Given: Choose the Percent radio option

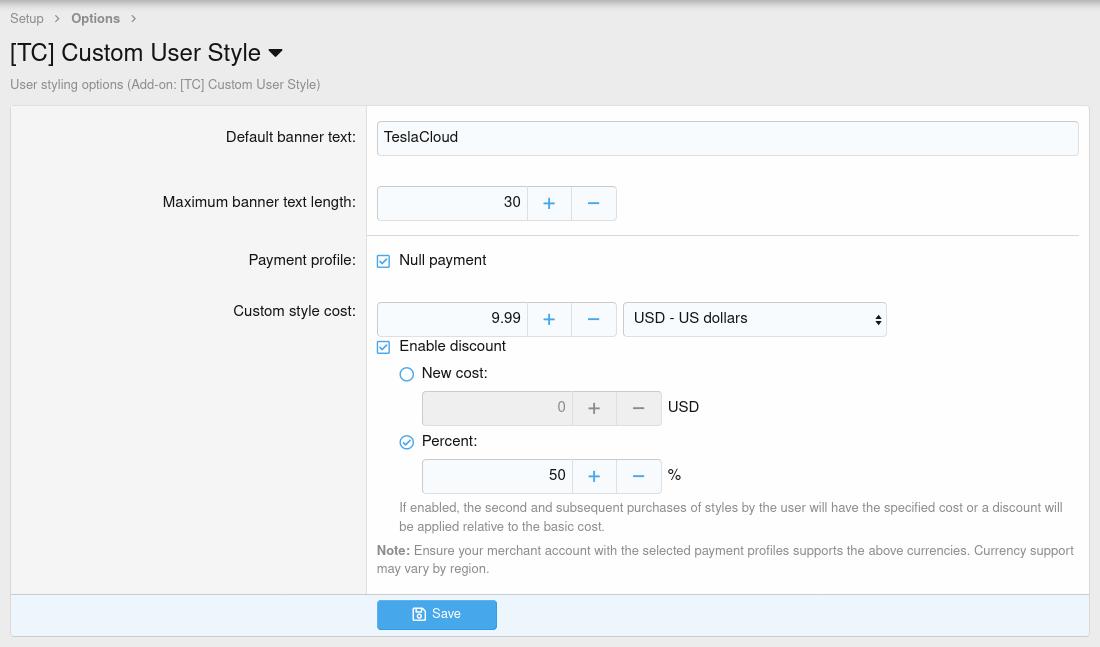Looking at the screenshot, I should tap(406, 441).
